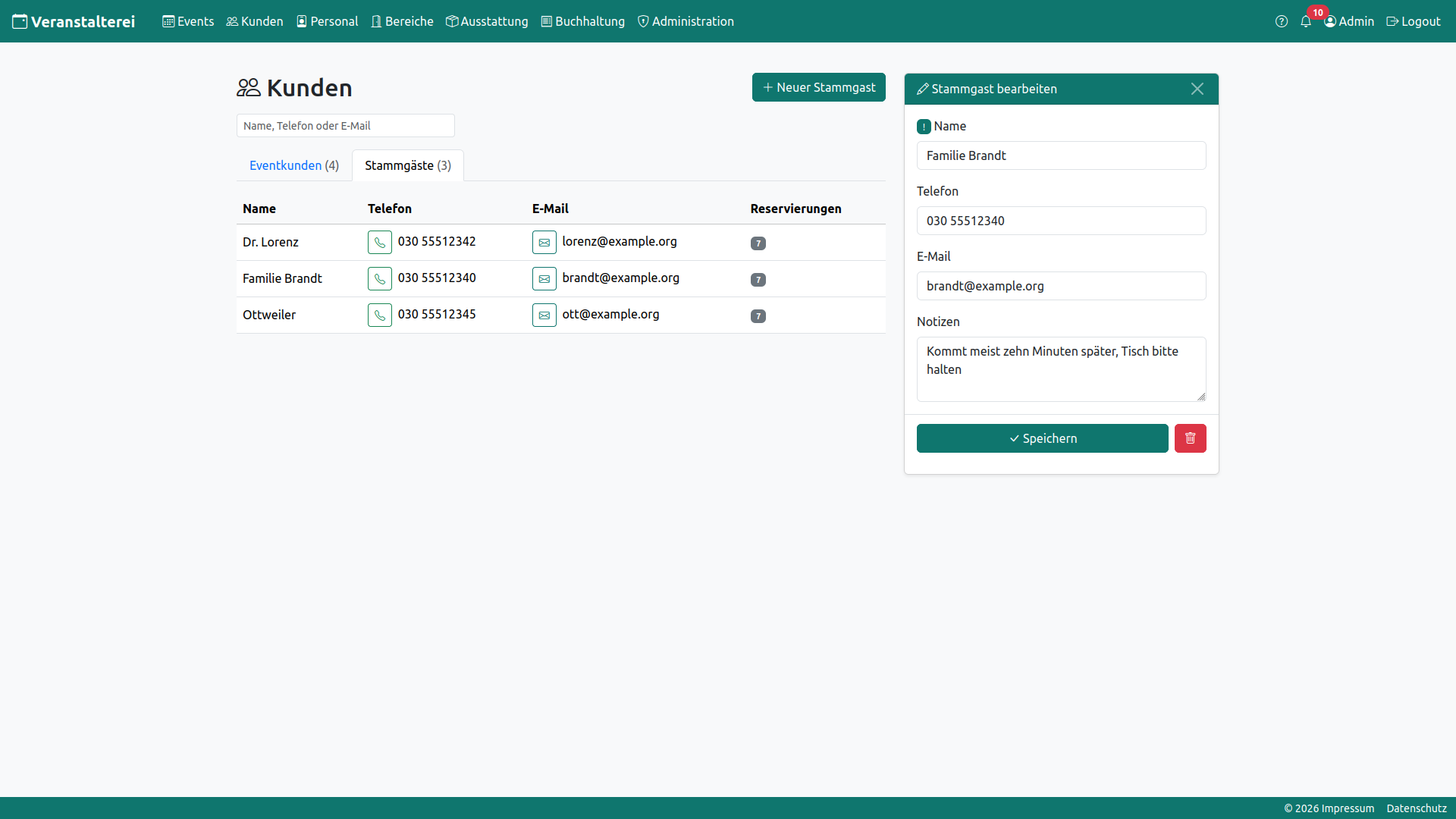Click Logout link
Screen dimensions: 1456x819
[1414, 21]
